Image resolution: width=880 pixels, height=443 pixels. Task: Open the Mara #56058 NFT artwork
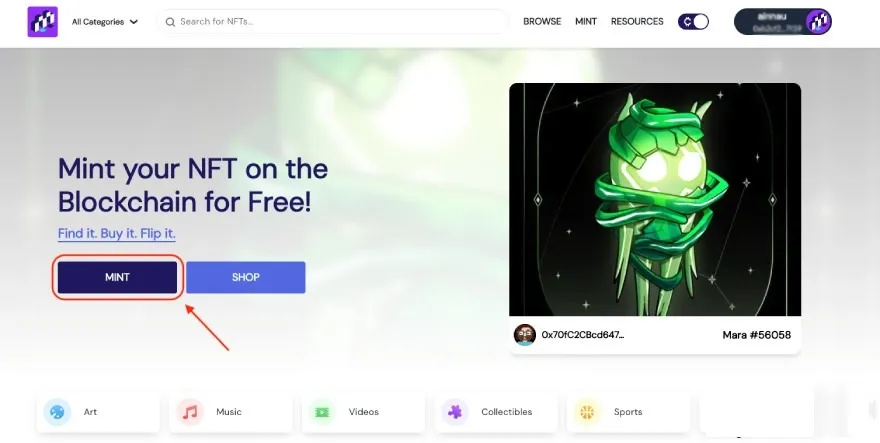(x=655, y=199)
